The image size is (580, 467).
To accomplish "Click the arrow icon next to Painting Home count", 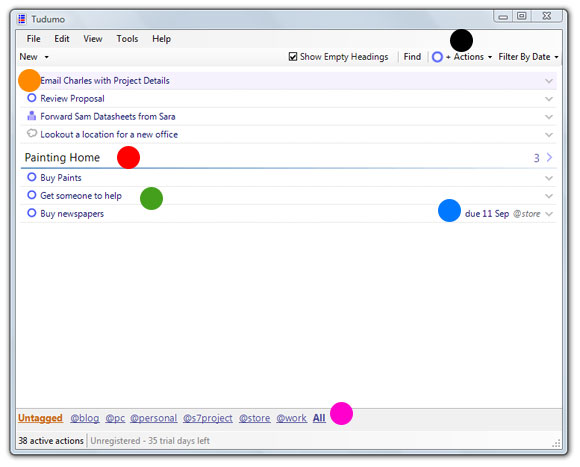I will pyautogui.click(x=549, y=158).
